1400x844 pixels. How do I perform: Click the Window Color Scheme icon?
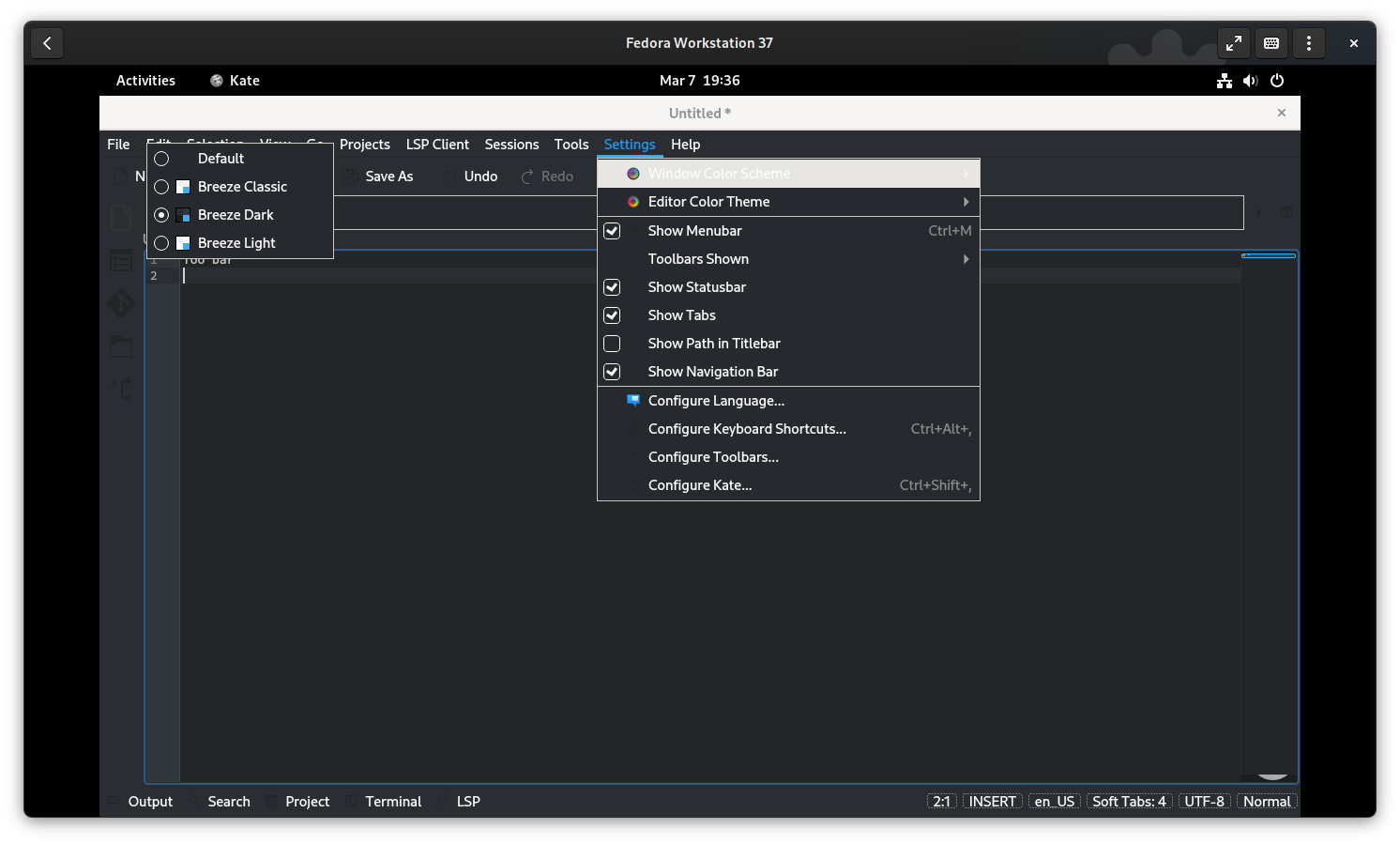(x=633, y=174)
